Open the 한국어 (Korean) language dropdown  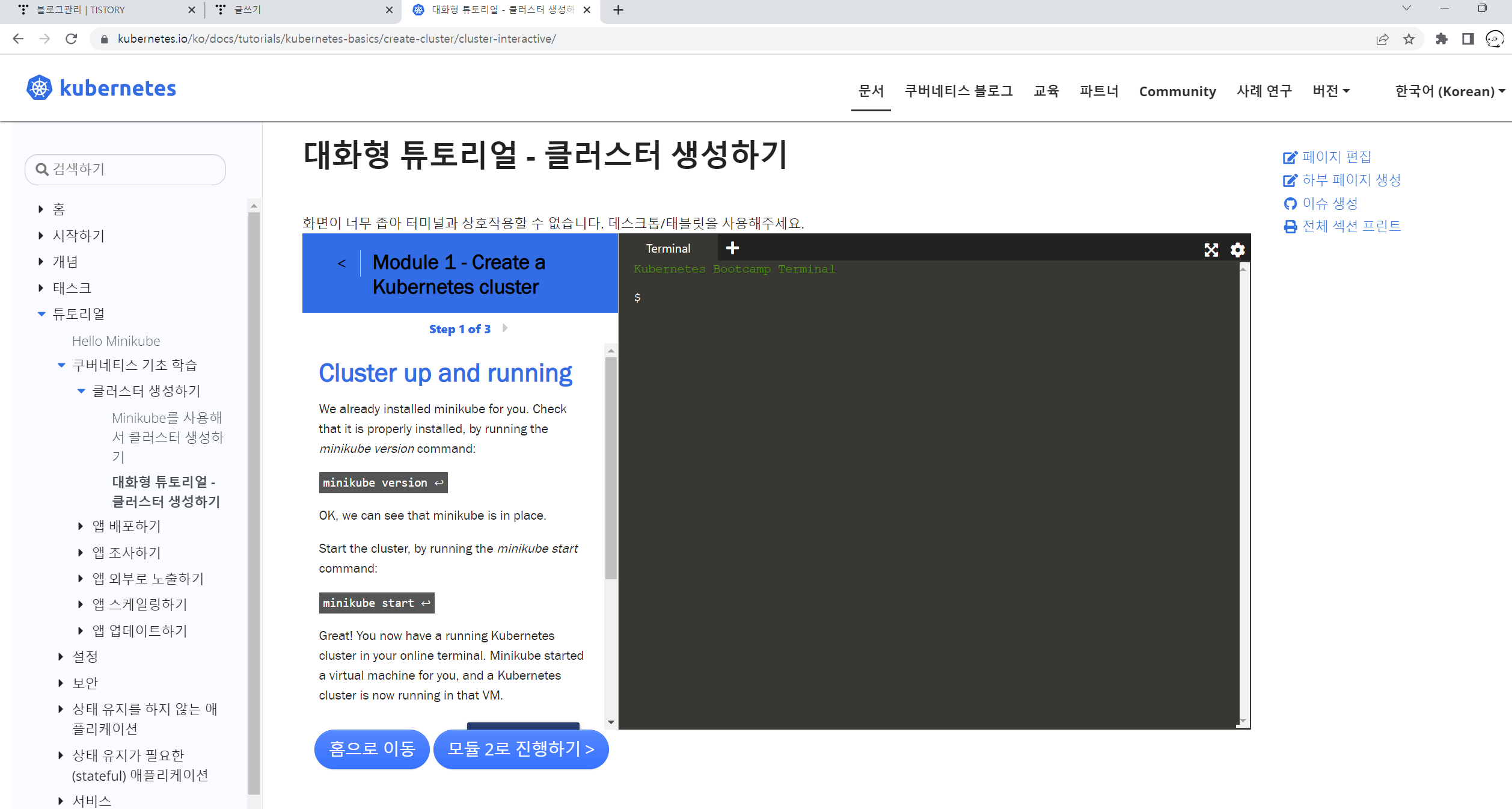(x=1449, y=91)
